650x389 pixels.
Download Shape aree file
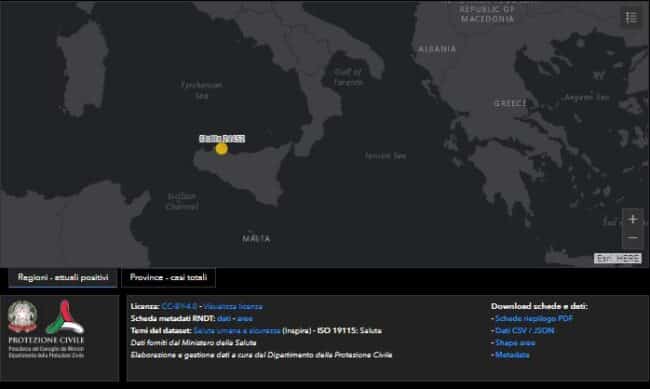pyautogui.click(x=515, y=343)
